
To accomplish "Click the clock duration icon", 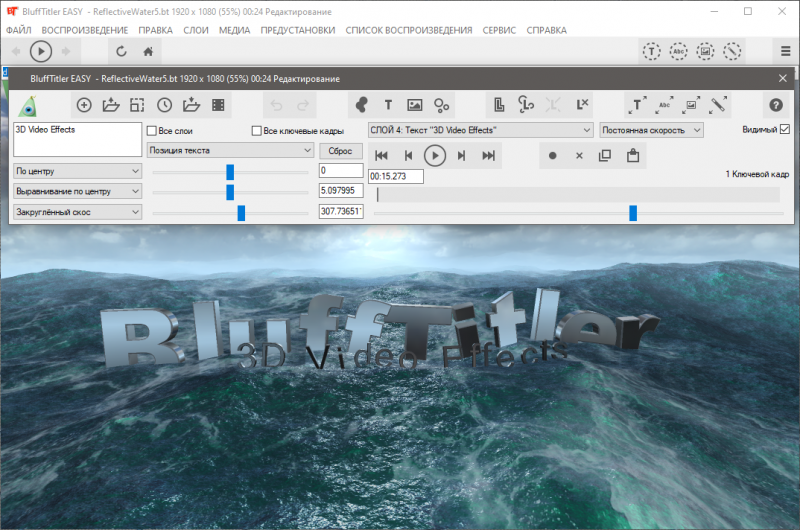I will pos(164,104).
